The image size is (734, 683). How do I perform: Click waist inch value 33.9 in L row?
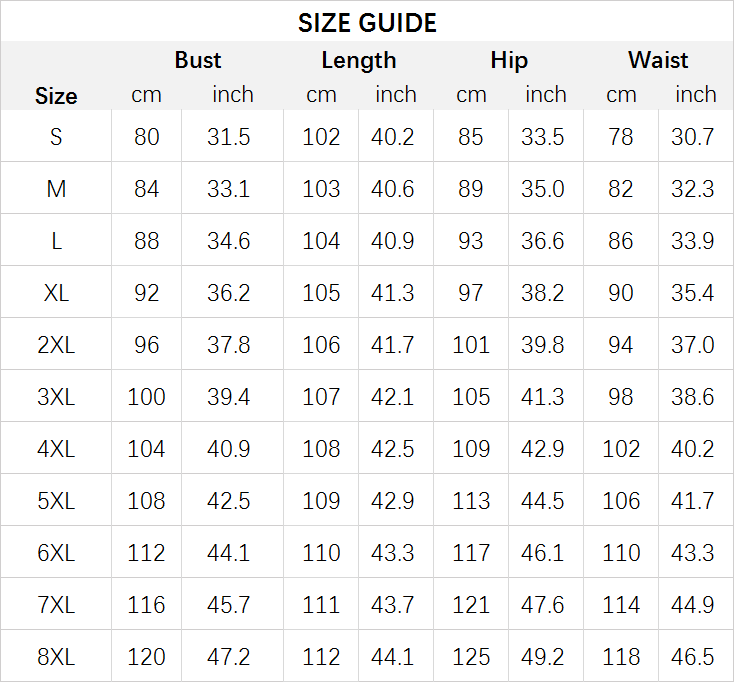(x=693, y=241)
